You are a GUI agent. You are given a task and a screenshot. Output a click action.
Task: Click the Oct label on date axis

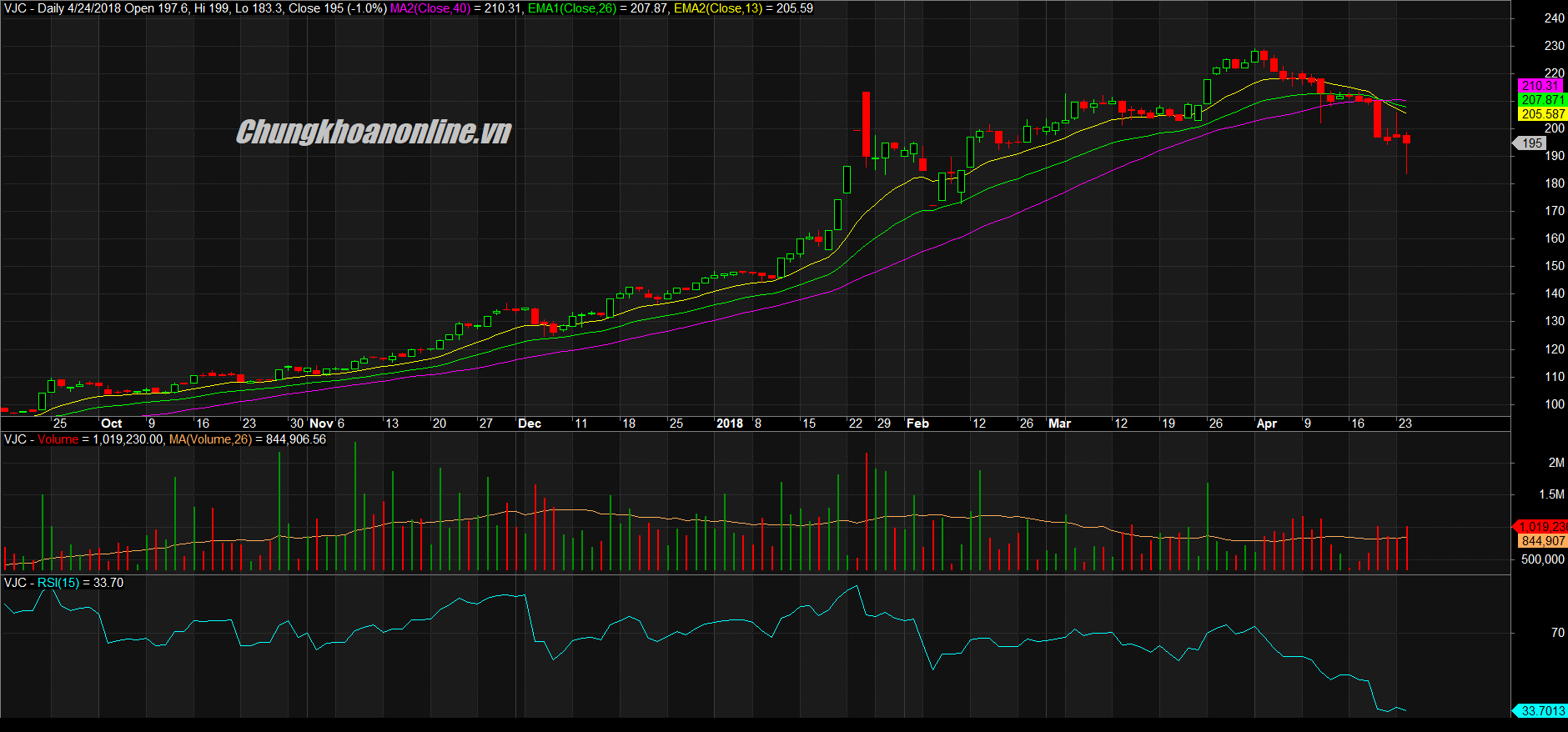(x=111, y=424)
